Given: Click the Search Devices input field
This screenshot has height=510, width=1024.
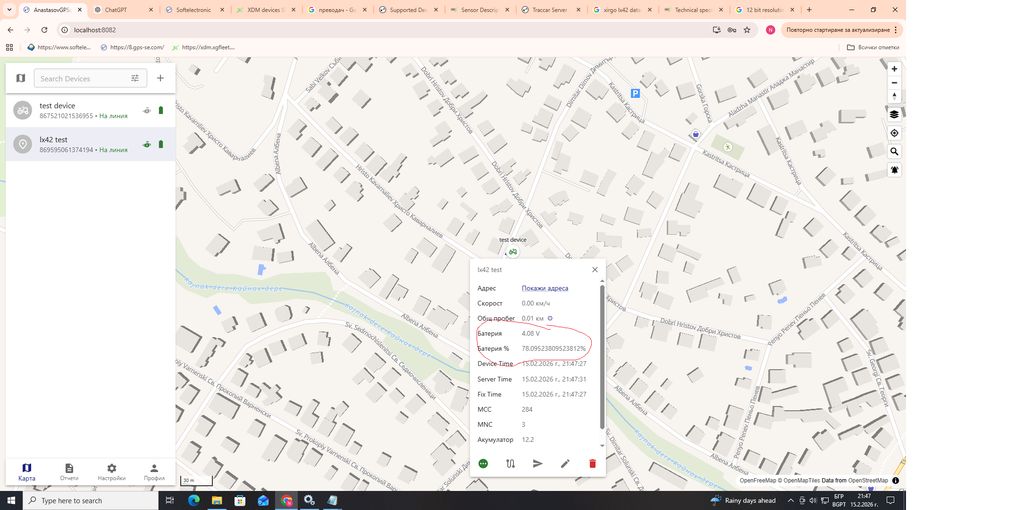Looking at the screenshot, I should pos(82,78).
